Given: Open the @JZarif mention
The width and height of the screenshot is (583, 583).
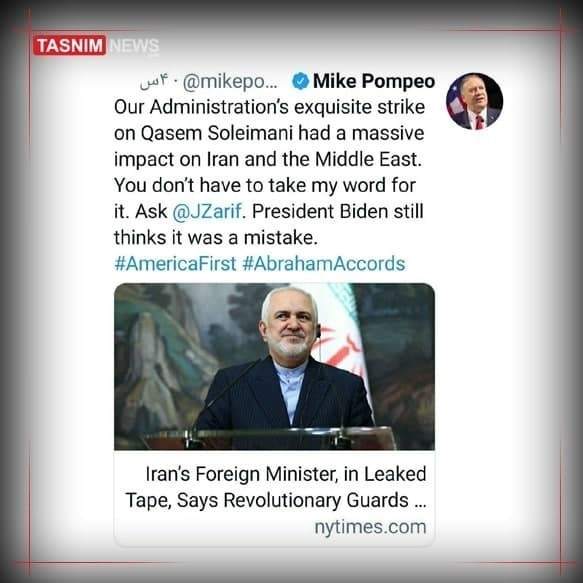Looking at the screenshot, I should click(x=207, y=212).
